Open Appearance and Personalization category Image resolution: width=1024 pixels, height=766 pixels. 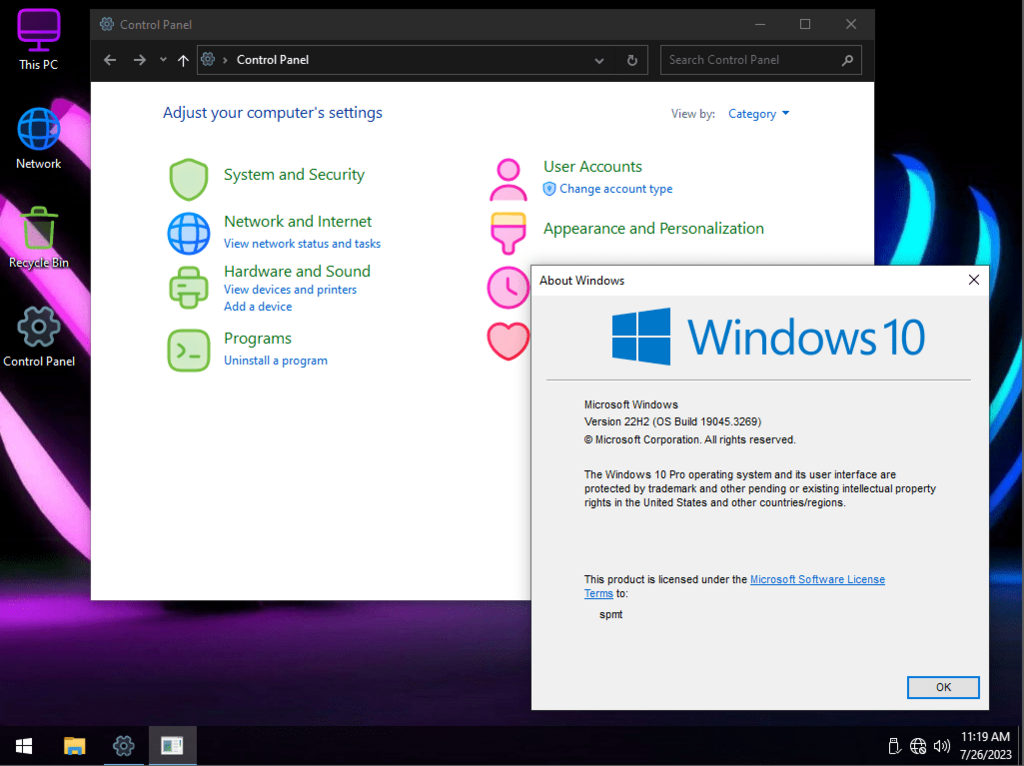[x=654, y=229]
